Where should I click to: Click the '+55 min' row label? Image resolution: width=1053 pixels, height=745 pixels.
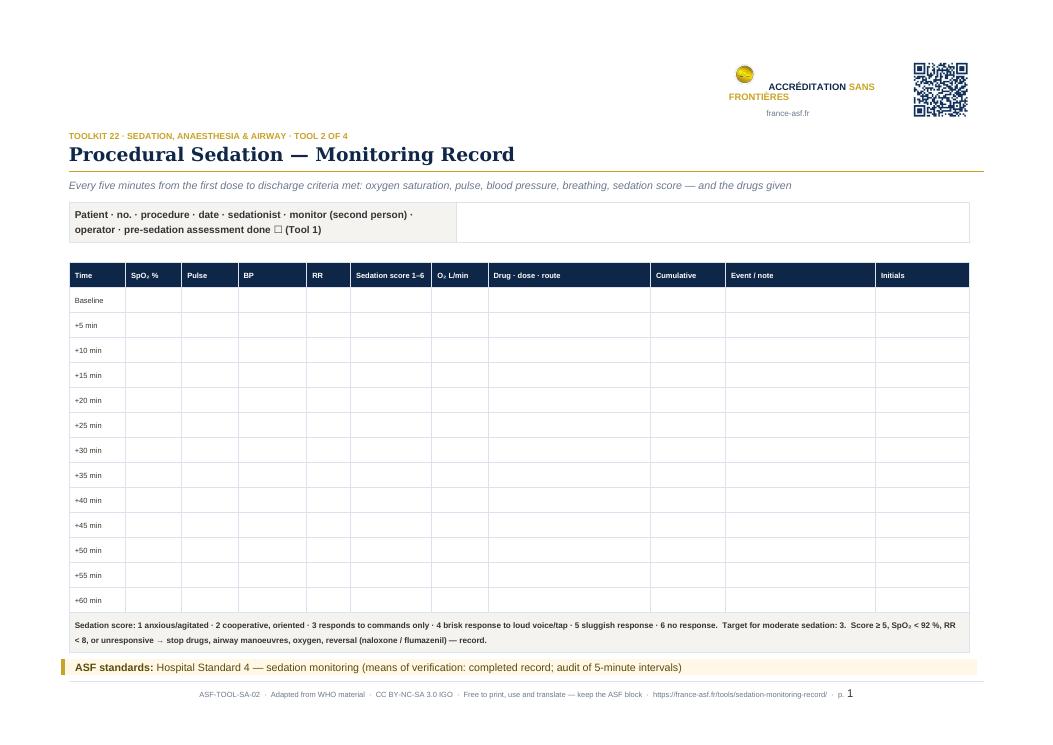(x=88, y=575)
